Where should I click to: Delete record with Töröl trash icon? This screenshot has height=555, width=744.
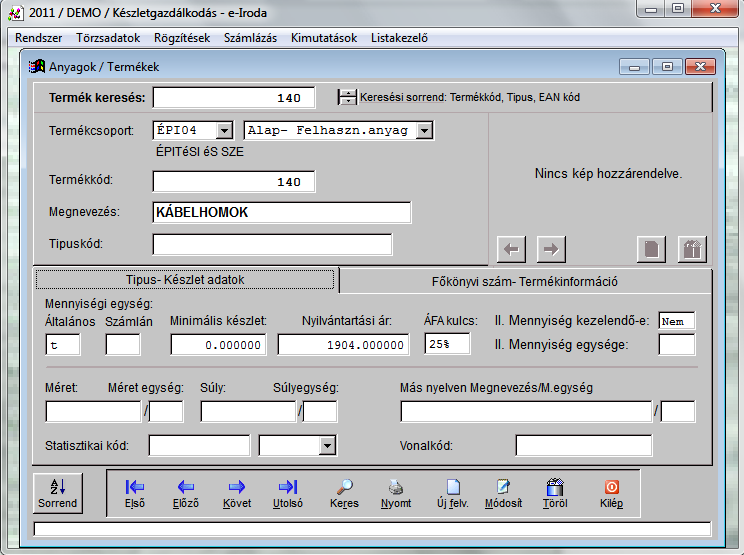coord(556,493)
